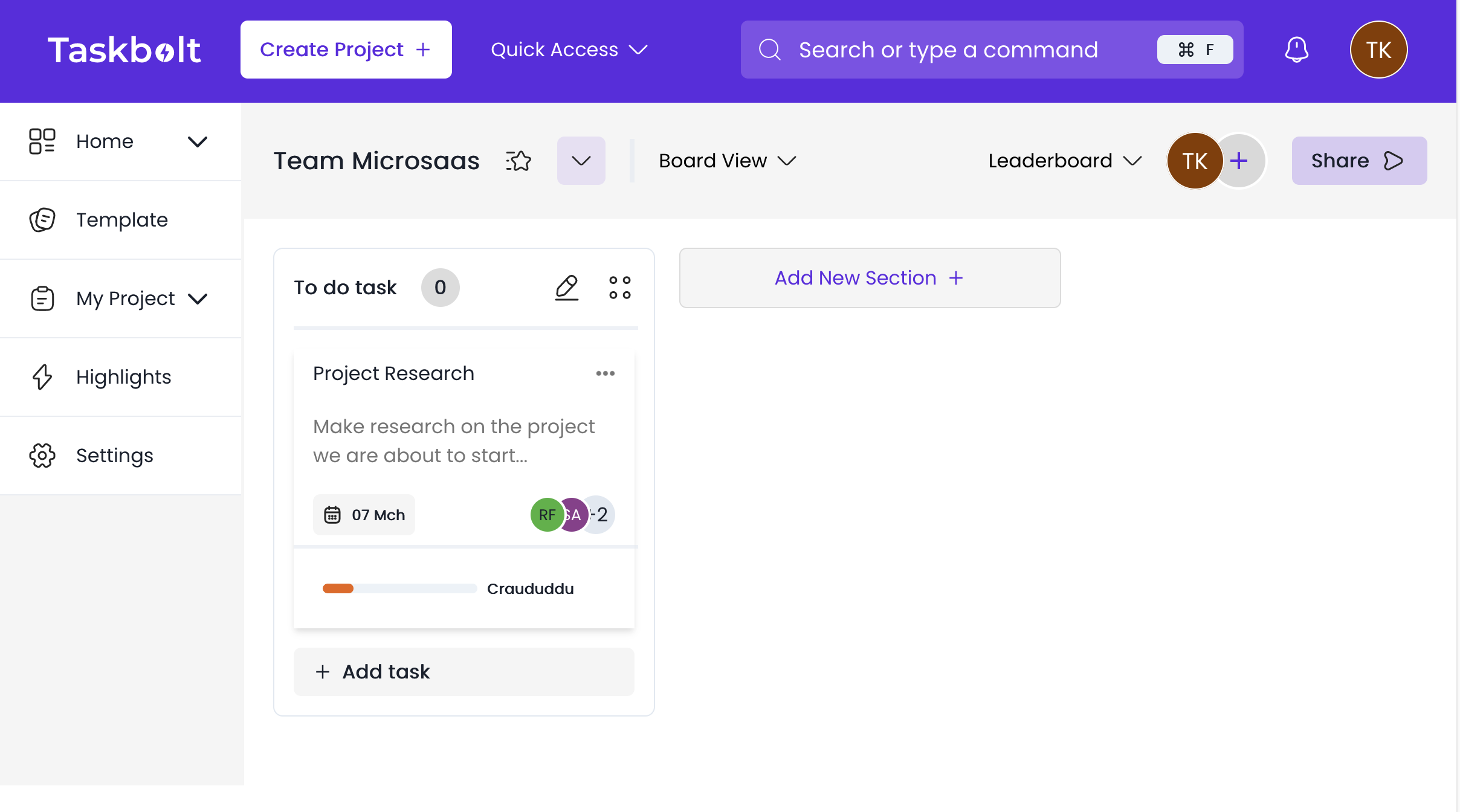Click the Add New Section button
The height and width of the screenshot is (812, 1460).
tap(870, 278)
